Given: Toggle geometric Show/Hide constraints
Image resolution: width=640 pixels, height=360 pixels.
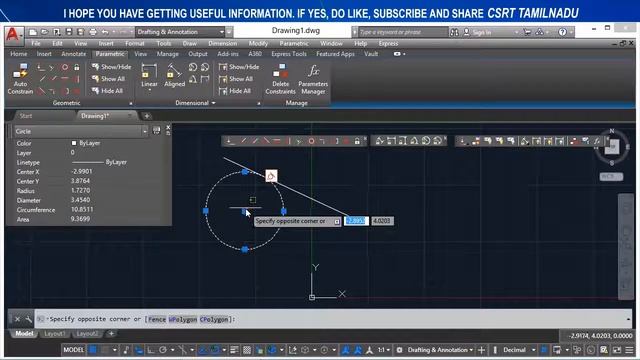Looking at the screenshot, I should (x=111, y=67).
